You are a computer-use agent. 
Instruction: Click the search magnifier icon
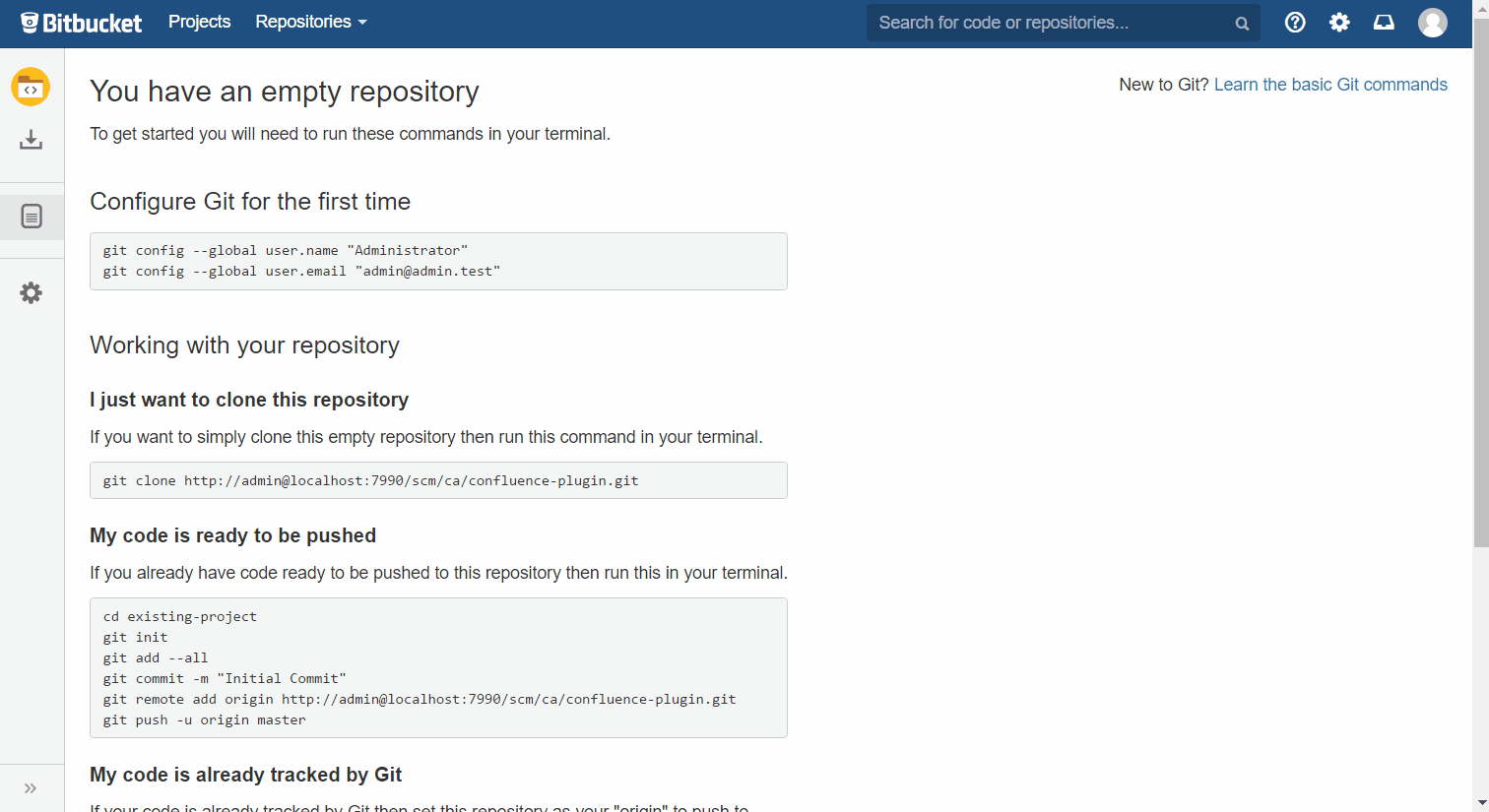click(x=1241, y=22)
